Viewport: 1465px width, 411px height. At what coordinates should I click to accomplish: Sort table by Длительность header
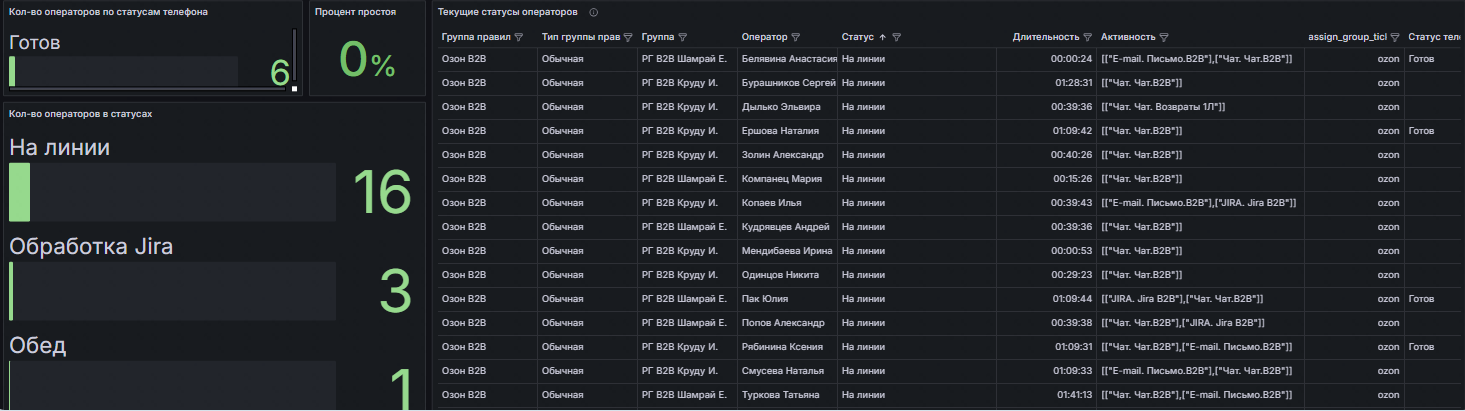[1046, 37]
